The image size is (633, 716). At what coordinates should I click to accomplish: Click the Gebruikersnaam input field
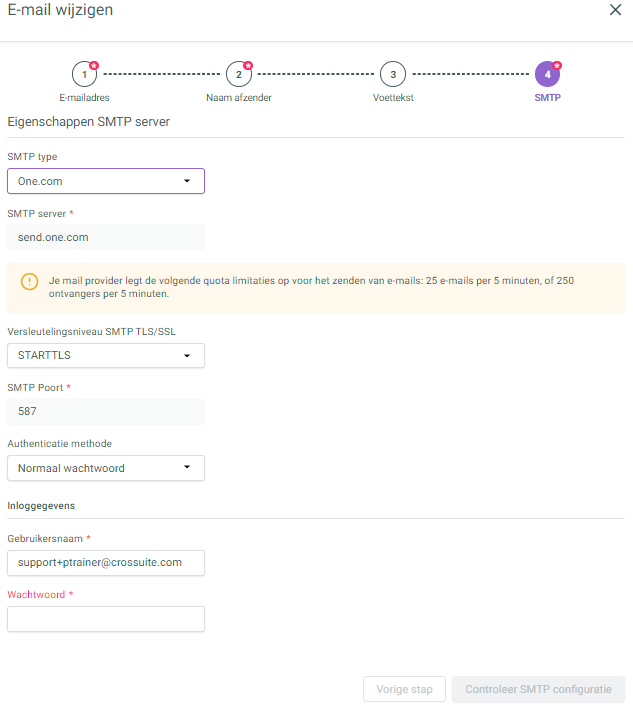pyautogui.click(x=106, y=563)
